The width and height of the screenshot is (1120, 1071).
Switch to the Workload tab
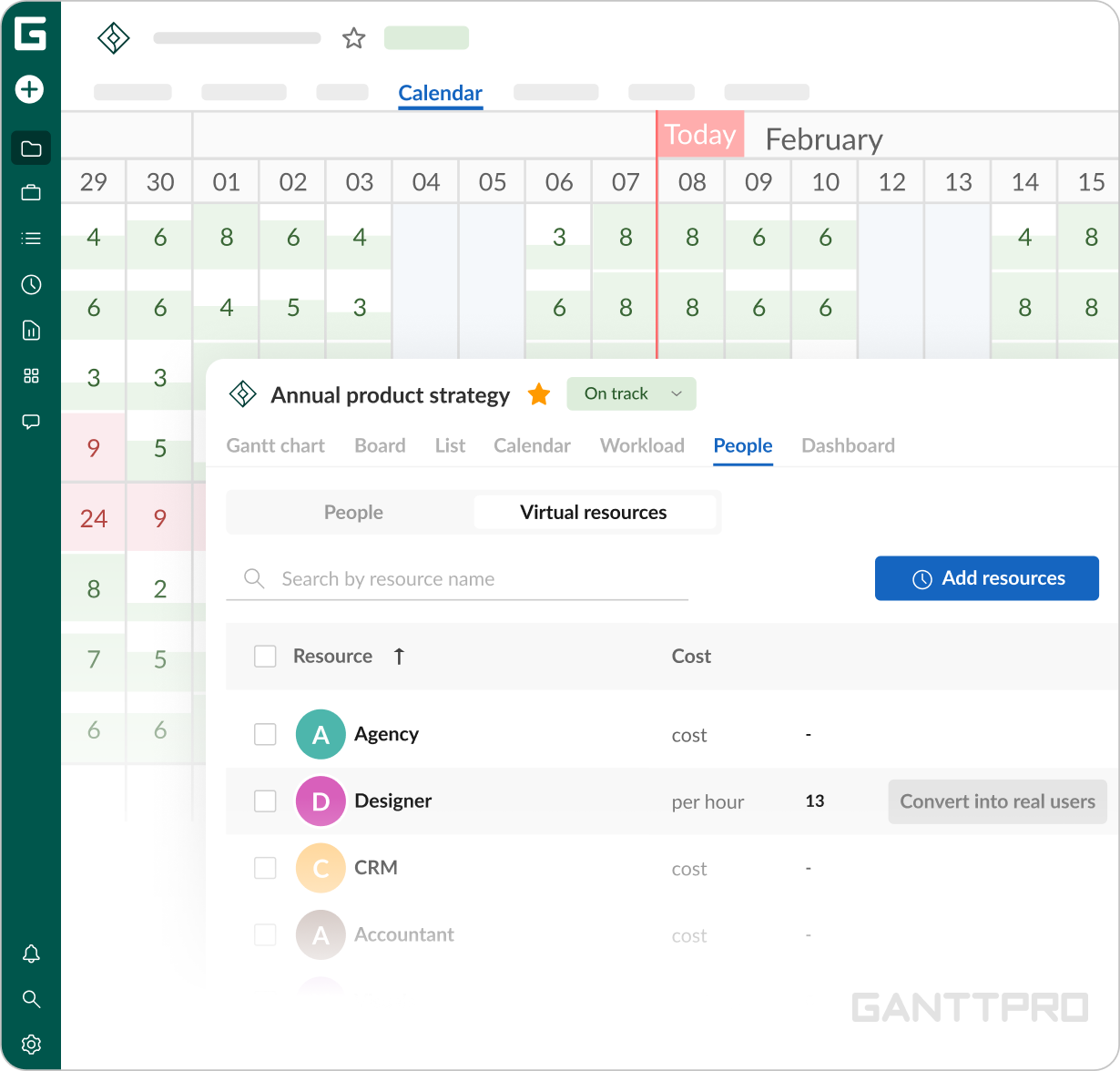tap(642, 445)
